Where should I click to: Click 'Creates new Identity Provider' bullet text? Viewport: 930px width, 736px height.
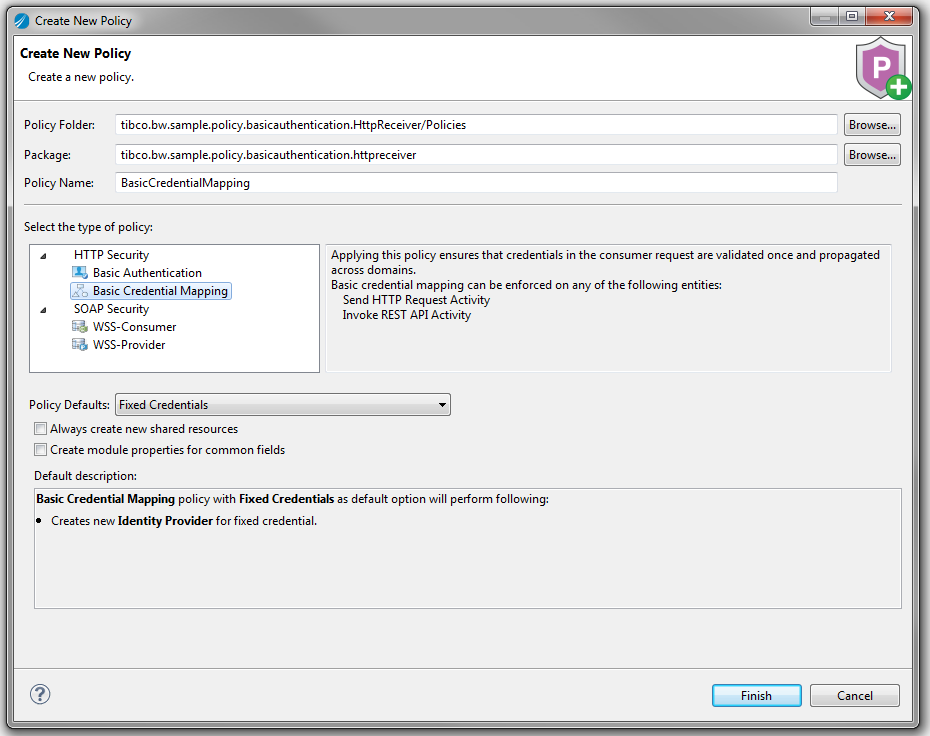point(184,521)
